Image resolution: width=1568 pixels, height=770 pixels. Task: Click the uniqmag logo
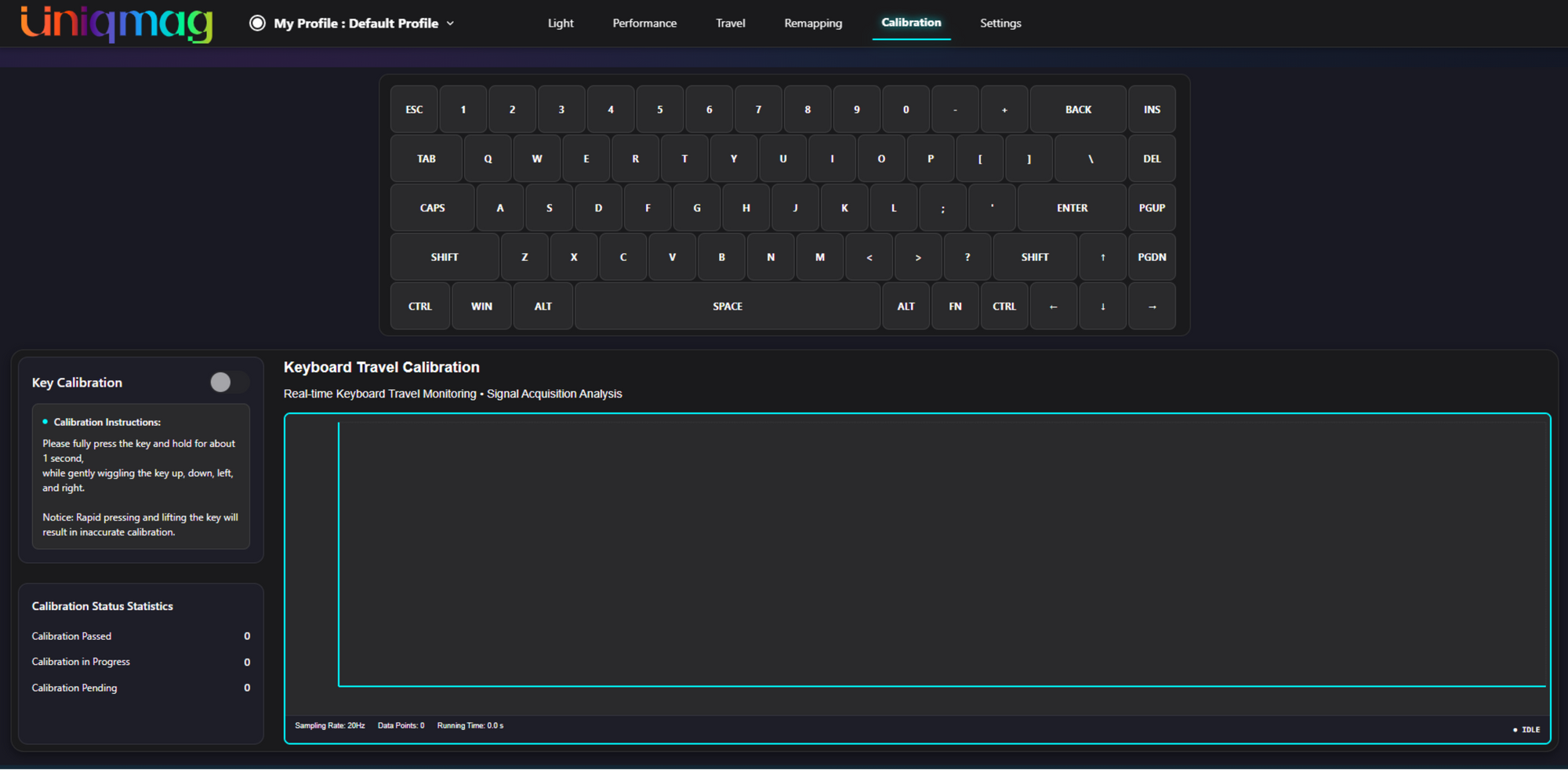pos(116,24)
